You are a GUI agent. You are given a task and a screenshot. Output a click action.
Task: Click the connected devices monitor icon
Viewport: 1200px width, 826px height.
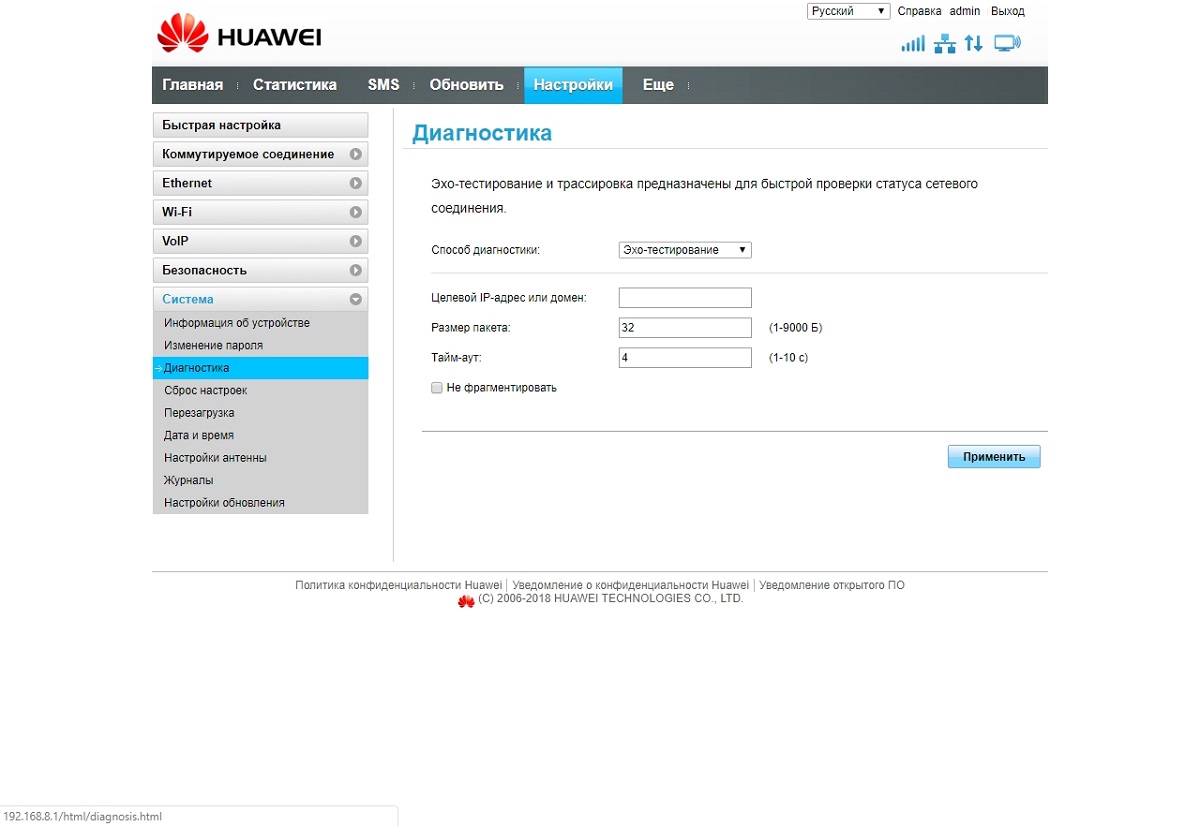point(1007,43)
